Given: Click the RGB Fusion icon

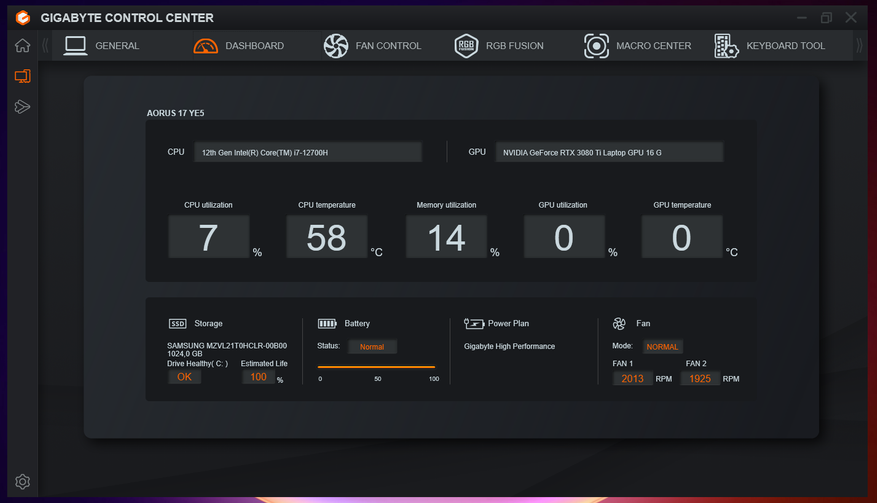Looking at the screenshot, I should [466, 46].
